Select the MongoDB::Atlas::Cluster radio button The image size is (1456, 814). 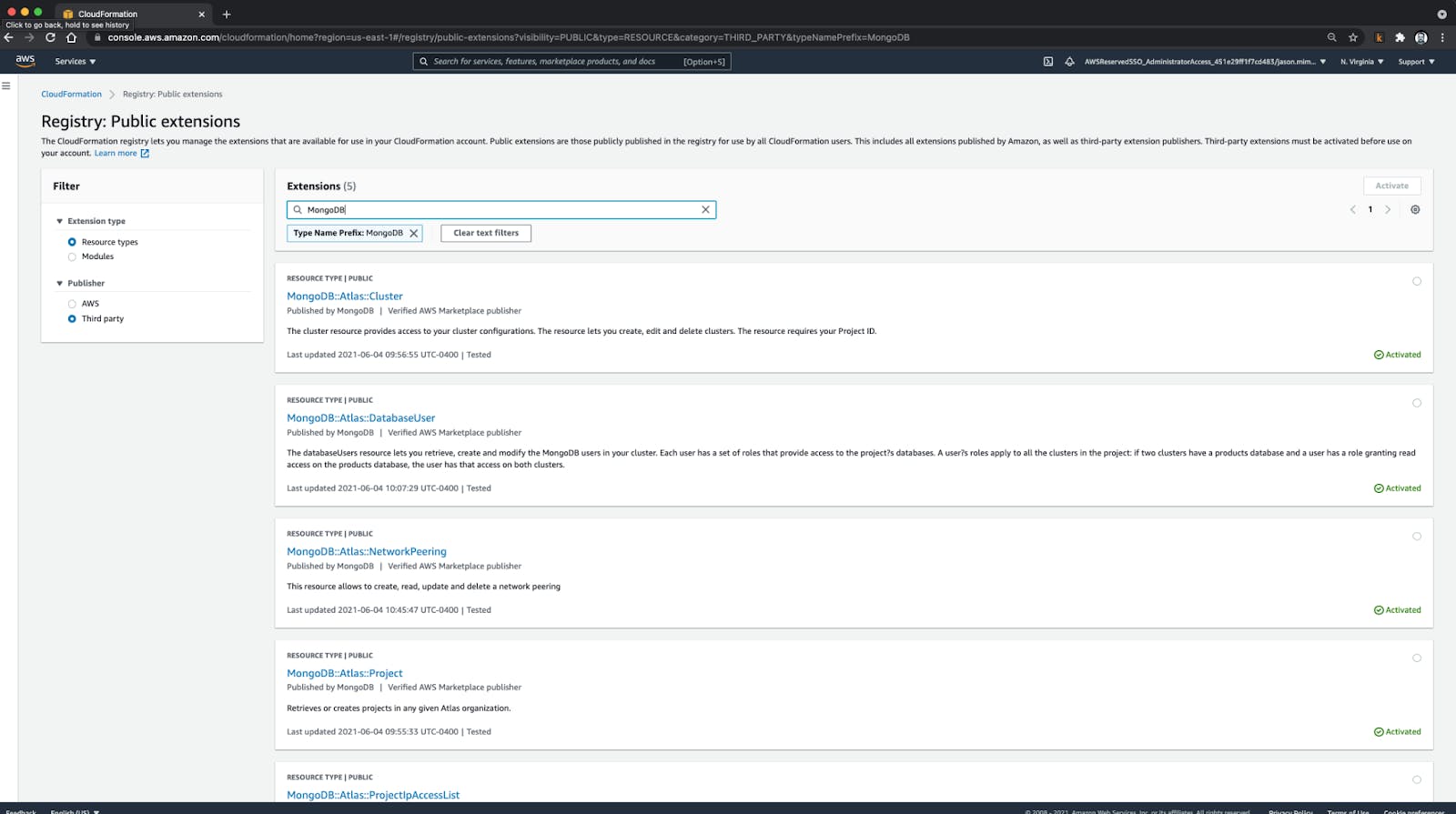[1417, 281]
